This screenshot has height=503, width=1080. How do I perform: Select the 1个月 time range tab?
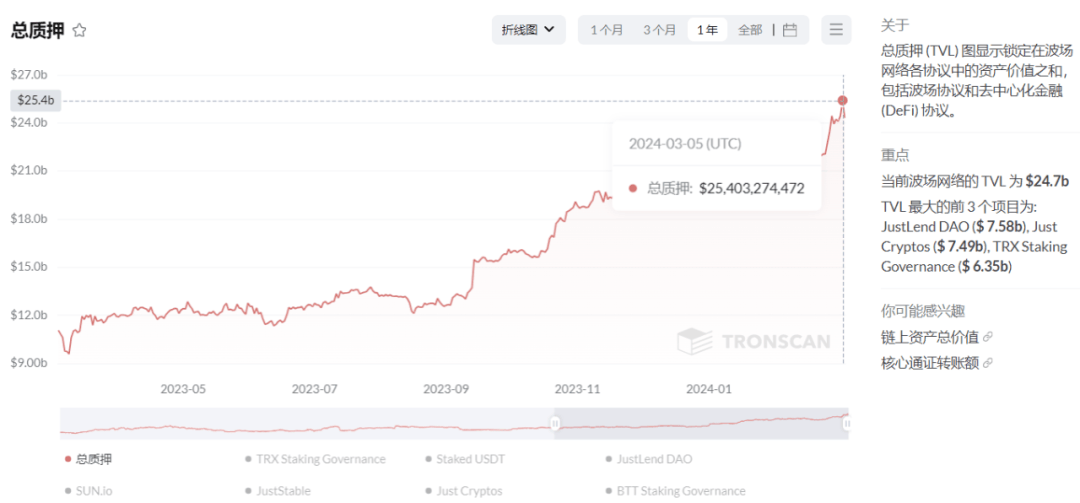pos(607,30)
